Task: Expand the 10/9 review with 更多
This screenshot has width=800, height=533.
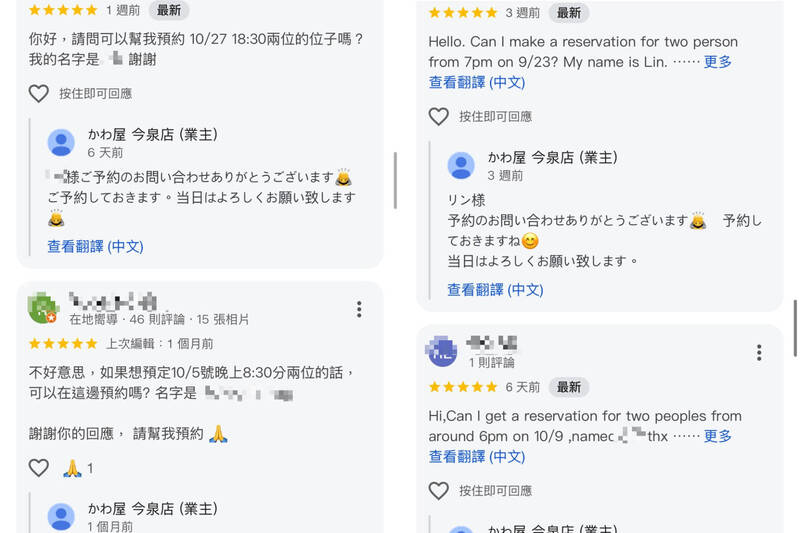Action: click(718, 436)
